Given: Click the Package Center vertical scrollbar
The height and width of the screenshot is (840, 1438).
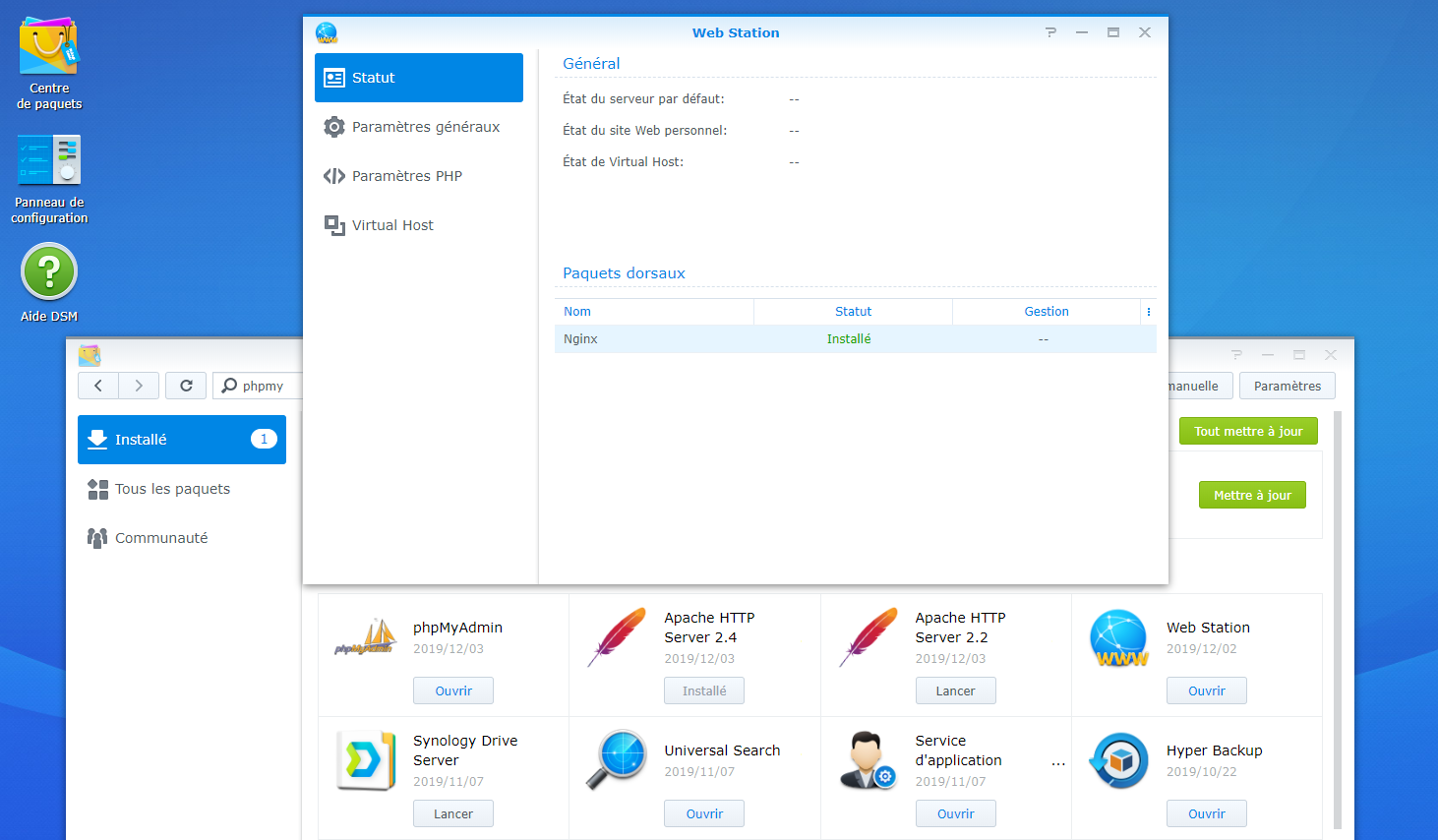Looking at the screenshot, I should click(1338, 620).
